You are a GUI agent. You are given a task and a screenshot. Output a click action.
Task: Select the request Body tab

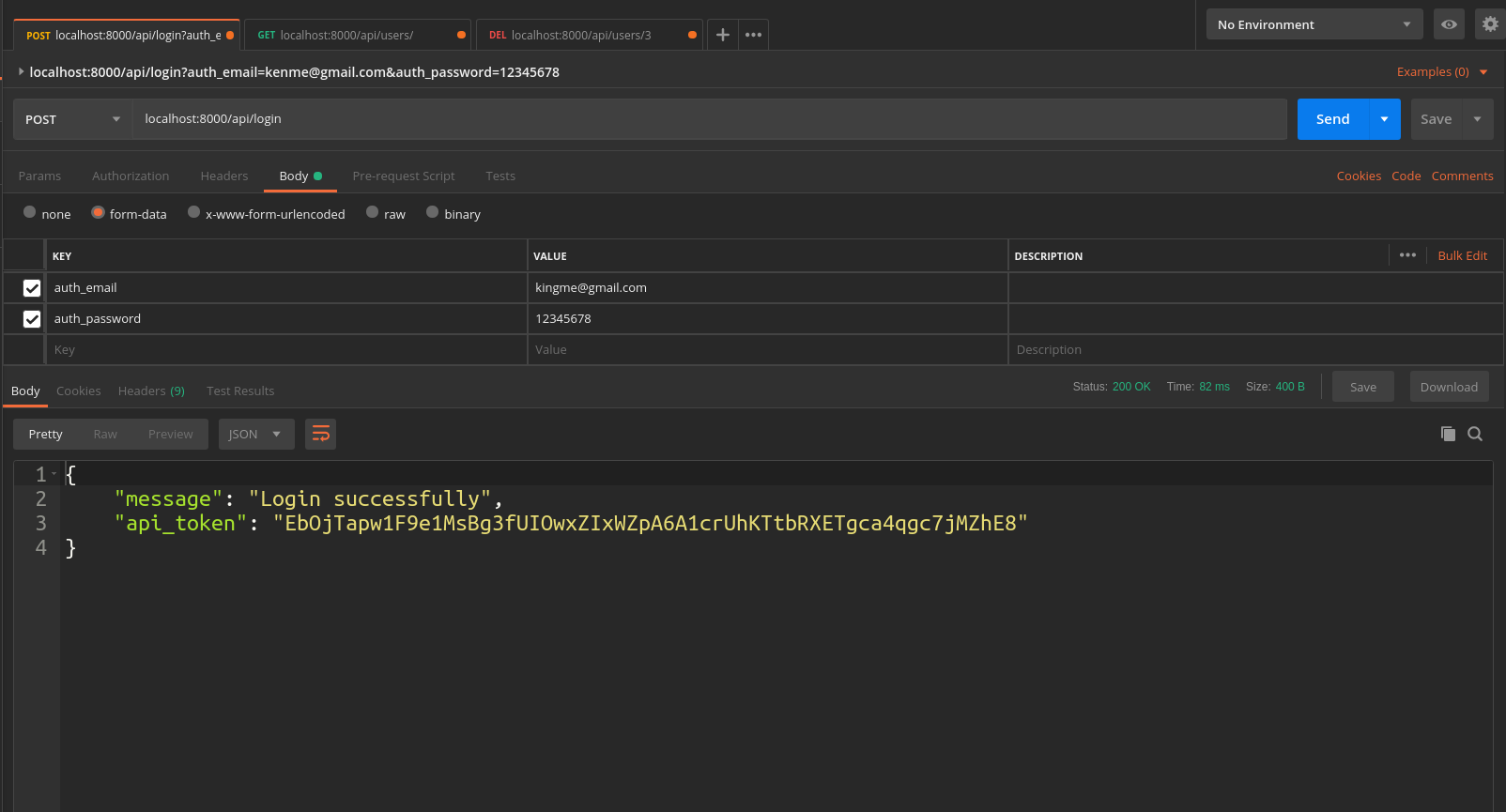click(x=300, y=176)
